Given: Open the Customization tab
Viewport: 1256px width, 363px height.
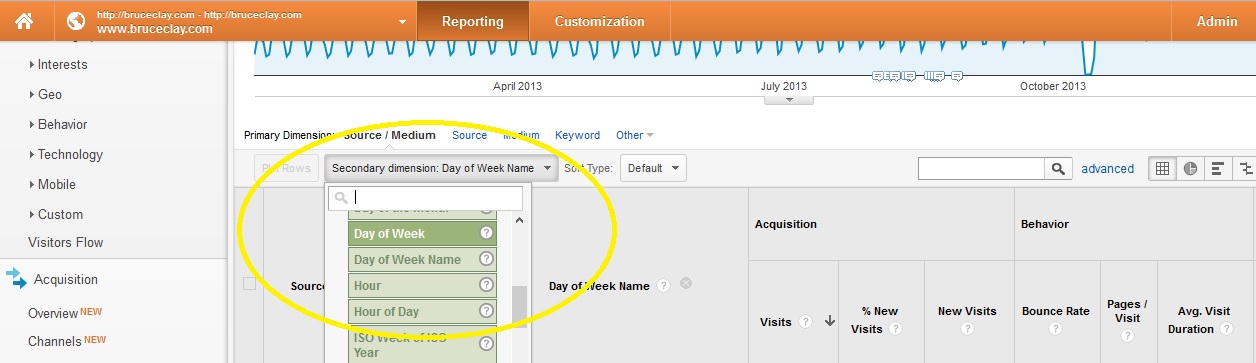Looking at the screenshot, I should [x=599, y=21].
